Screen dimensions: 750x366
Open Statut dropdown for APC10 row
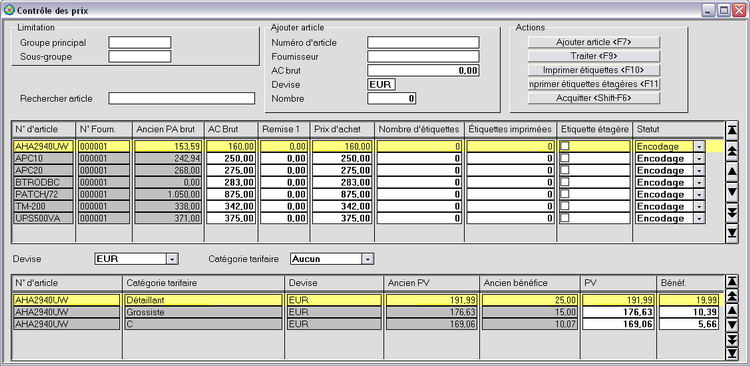(699, 158)
